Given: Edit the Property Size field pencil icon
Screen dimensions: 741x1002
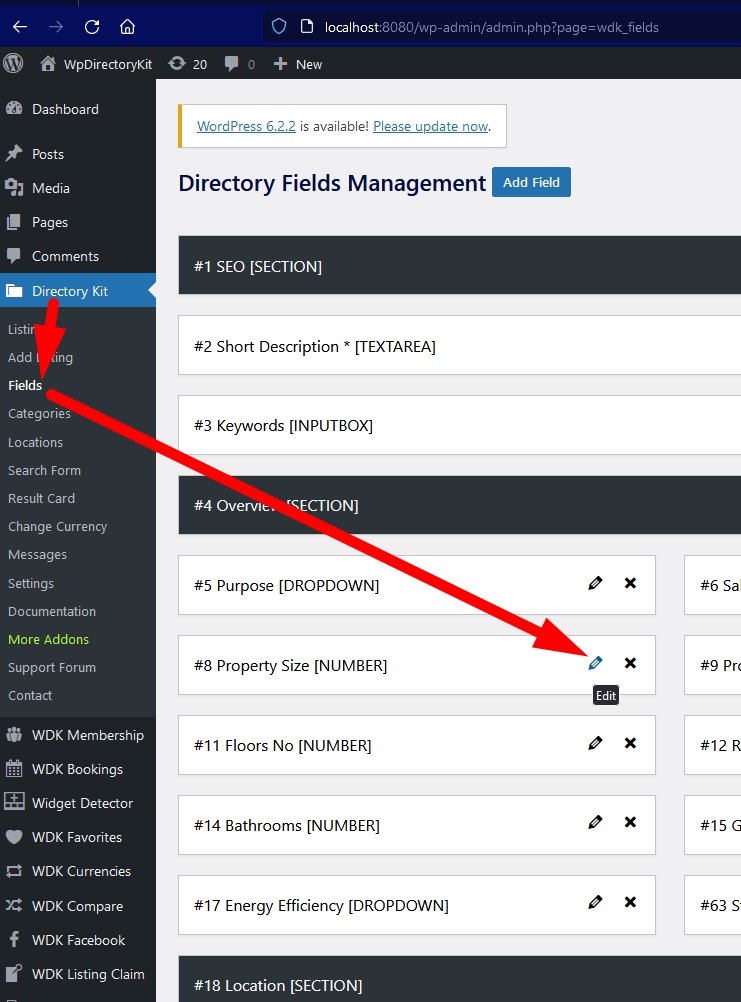Looking at the screenshot, I should [x=595, y=663].
